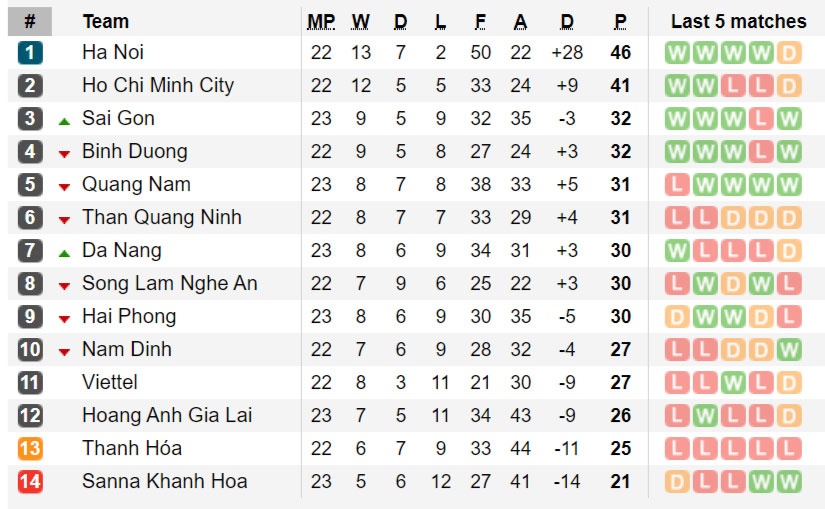Screen dimensions: 825x509
Task: Click the Last 5 matches header
Action: point(738,21)
